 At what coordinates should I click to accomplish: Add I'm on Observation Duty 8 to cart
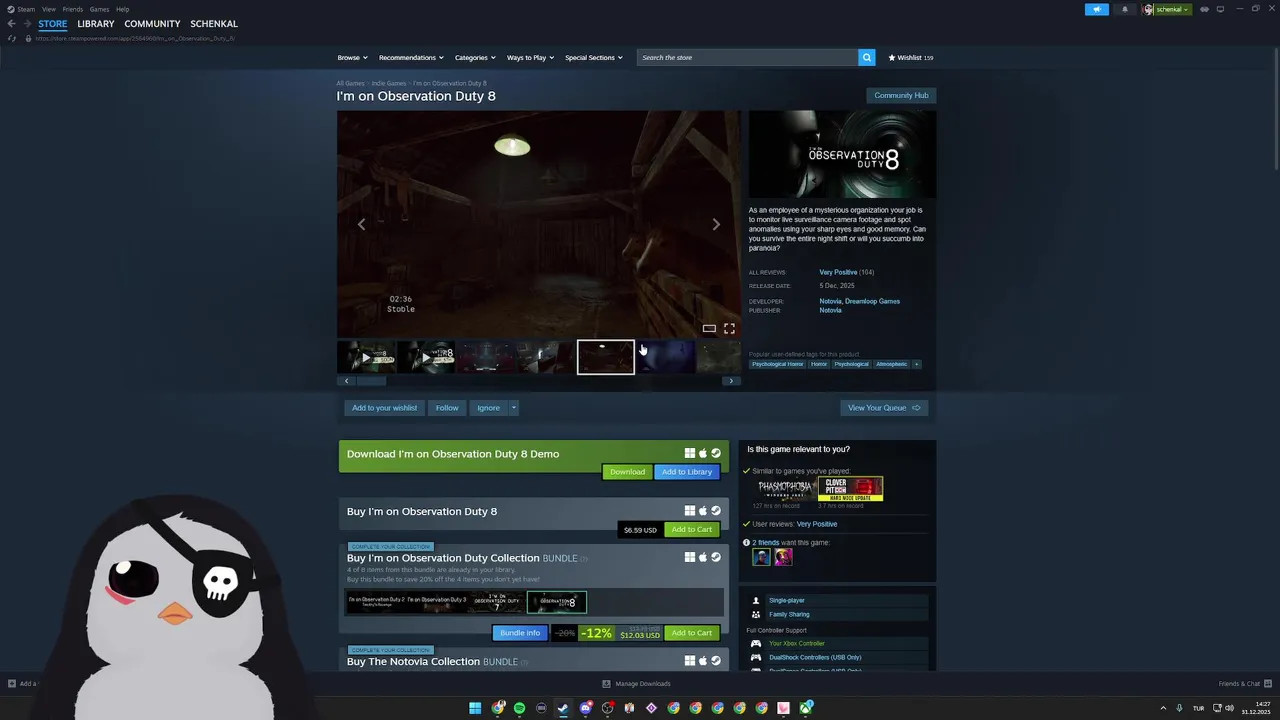[x=691, y=529]
